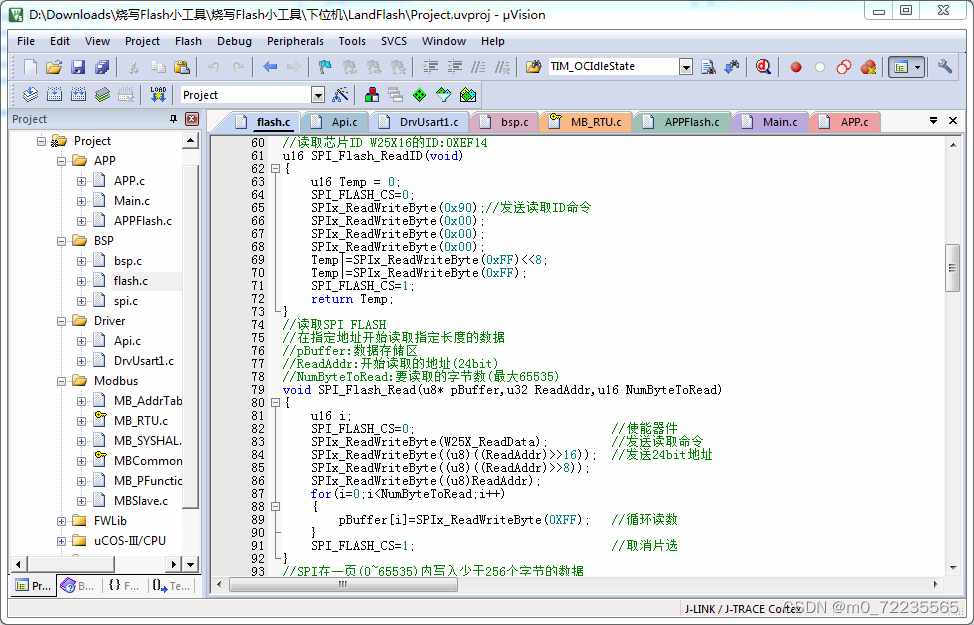
Task: Open the Flash menu
Action: point(188,41)
